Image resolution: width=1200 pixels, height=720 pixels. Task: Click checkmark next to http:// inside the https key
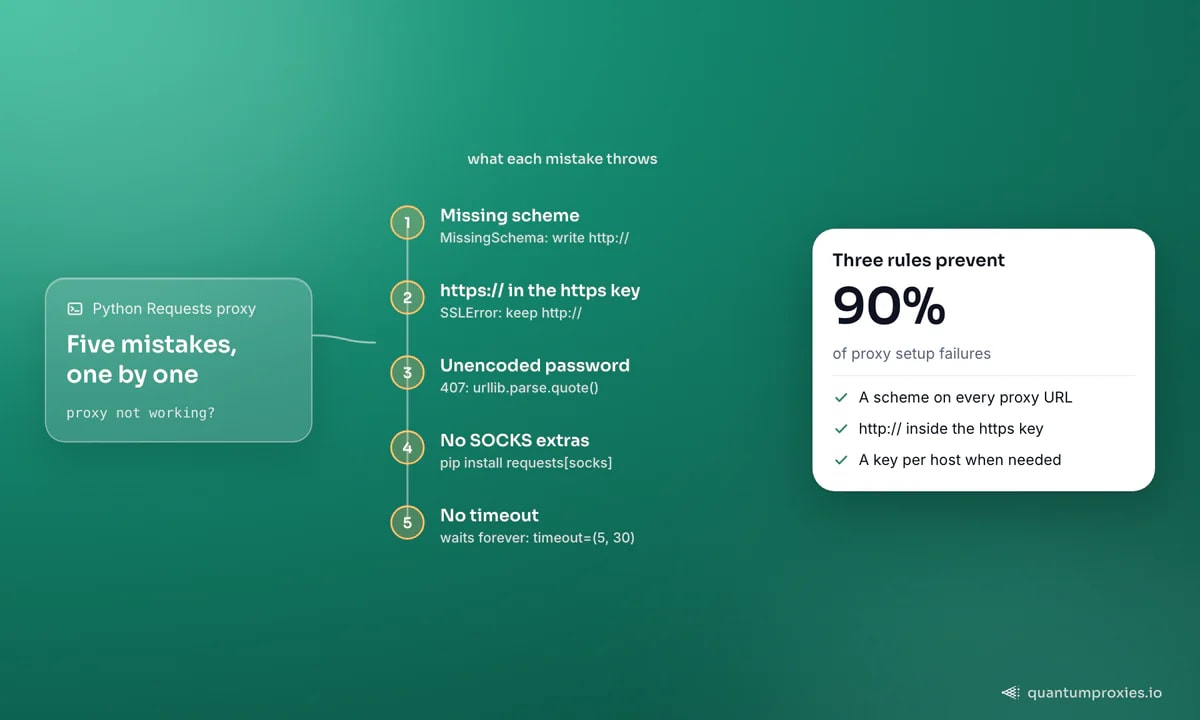pos(841,429)
